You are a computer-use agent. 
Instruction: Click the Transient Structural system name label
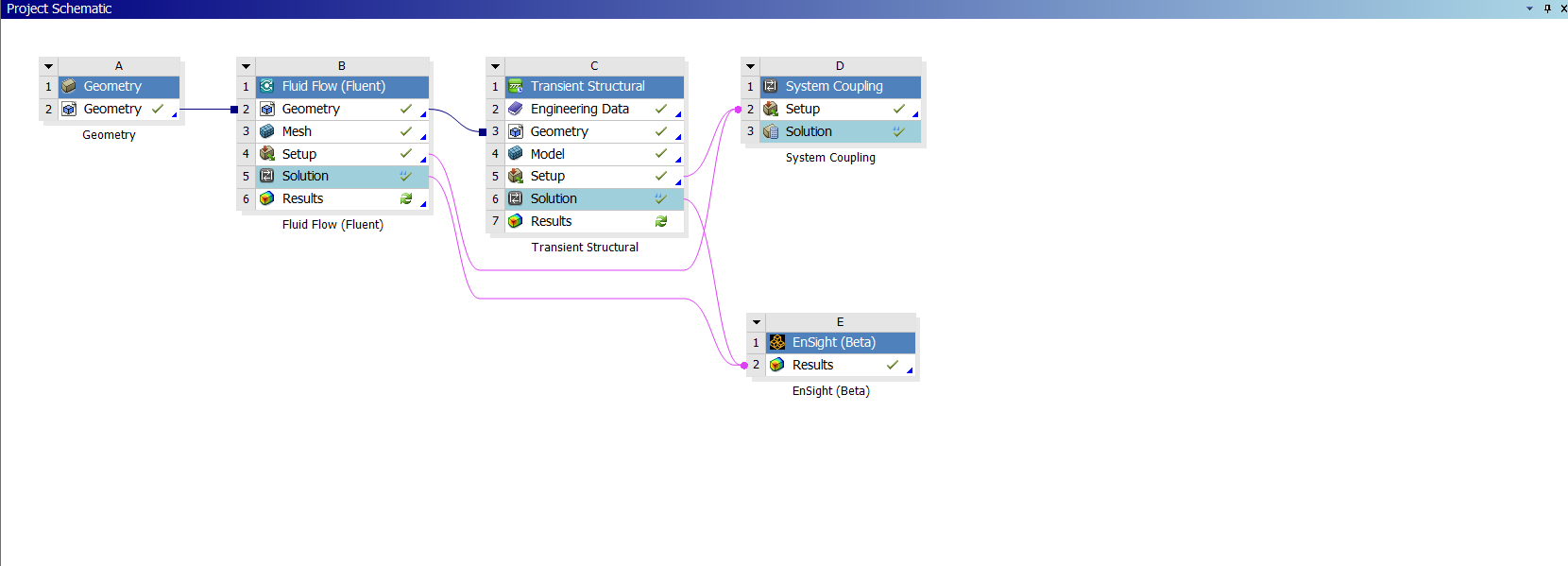point(585,248)
